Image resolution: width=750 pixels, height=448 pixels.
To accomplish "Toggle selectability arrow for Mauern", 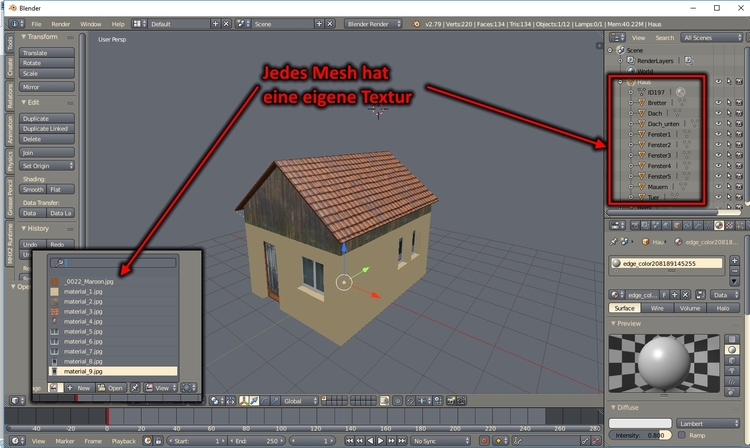I will click(729, 186).
